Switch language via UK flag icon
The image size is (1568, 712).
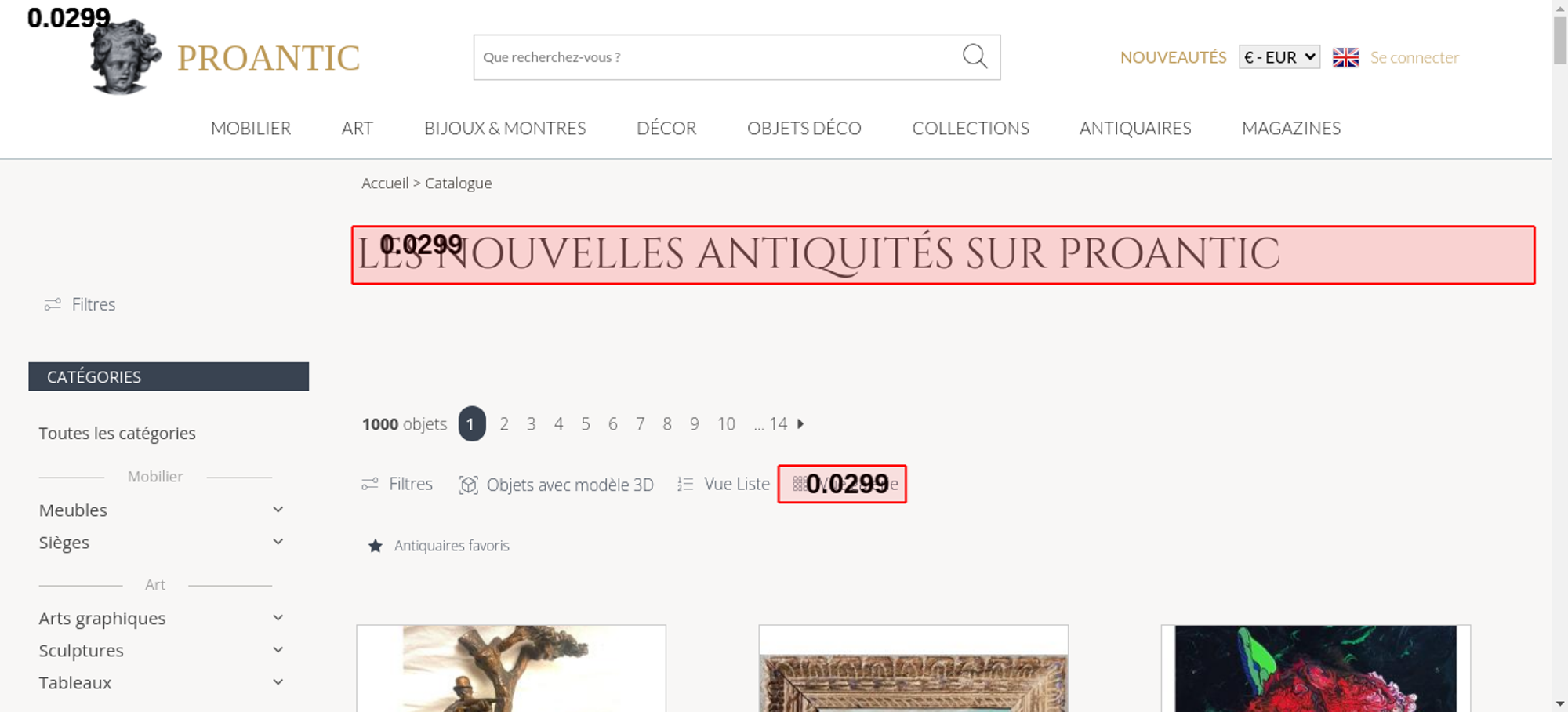tap(1345, 57)
